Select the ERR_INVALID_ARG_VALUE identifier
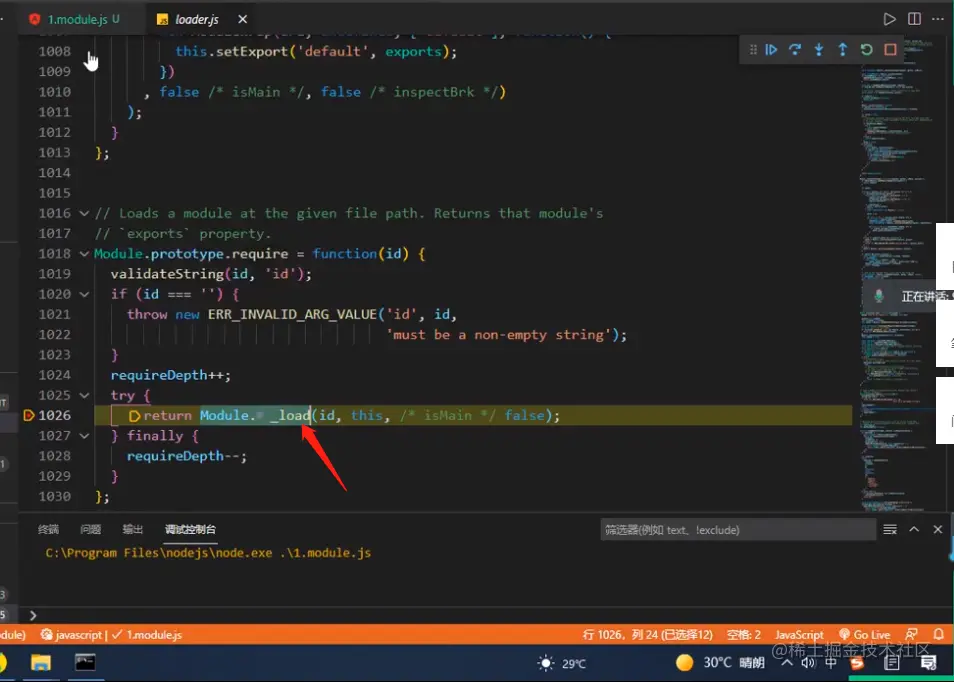This screenshot has height=682, width=954. click(x=292, y=315)
